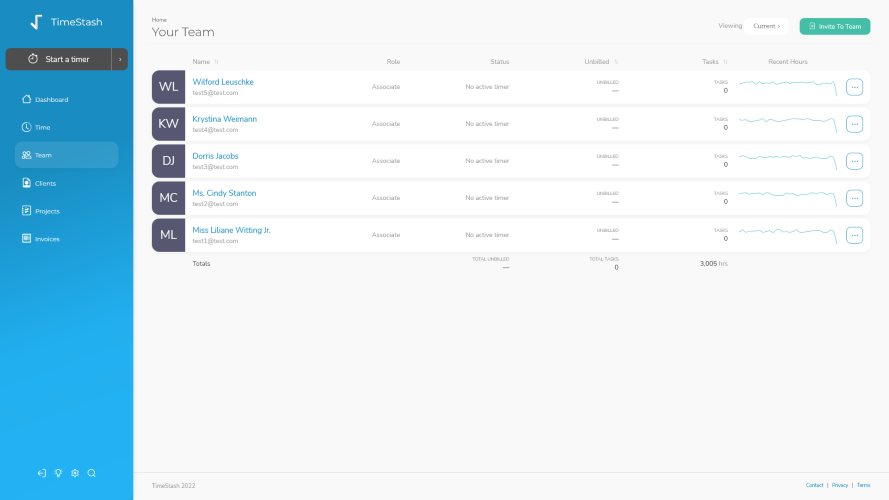The height and width of the screenshot is (500, 889).
Task: Go to Projects page
Action: click(x=66, y=211)
